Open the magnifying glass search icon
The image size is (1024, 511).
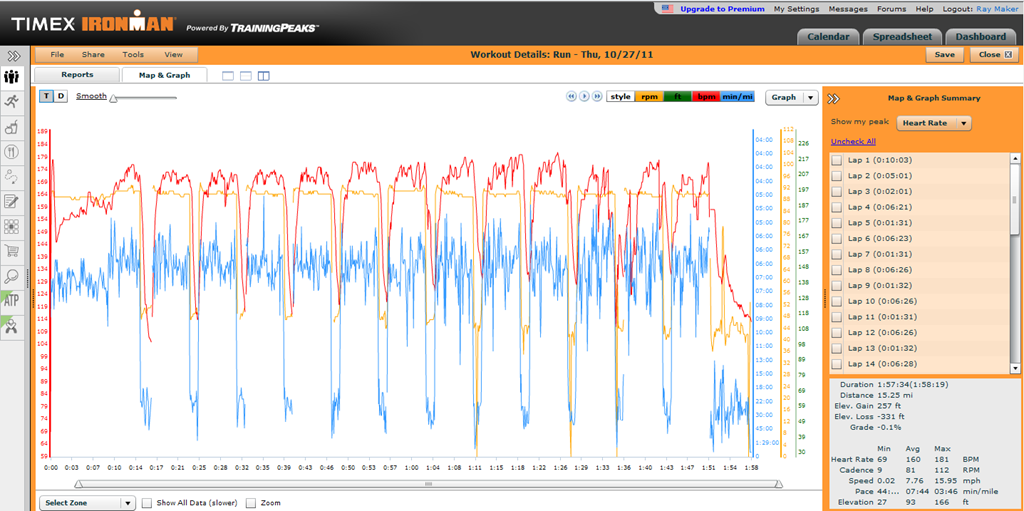coord(11,276)
